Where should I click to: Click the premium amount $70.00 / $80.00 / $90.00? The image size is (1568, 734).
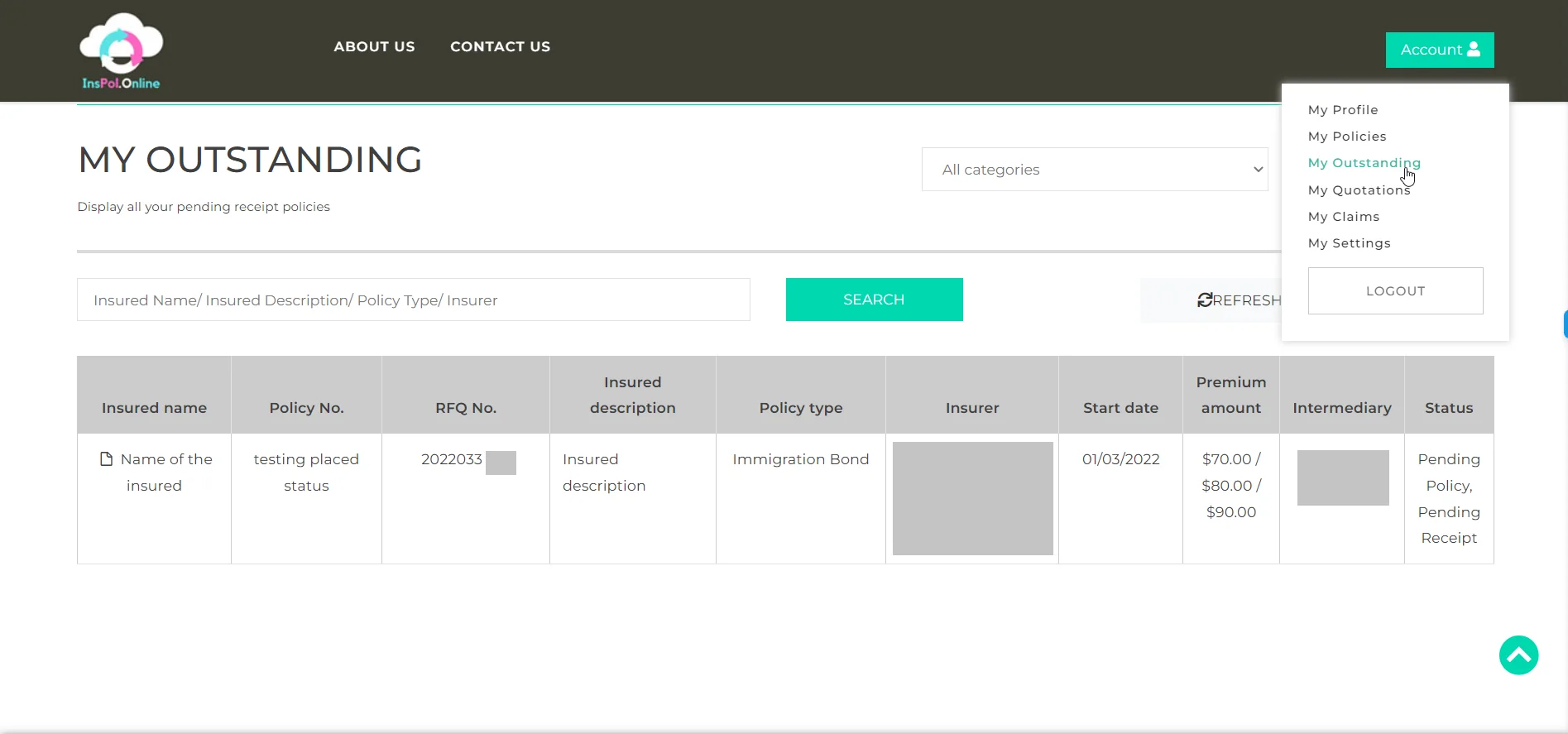(x=1231, y=486)
